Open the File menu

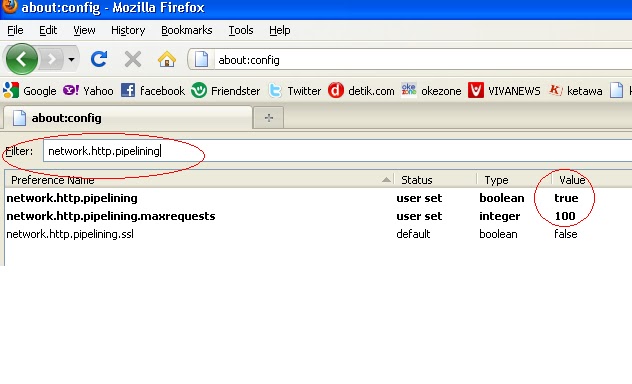[15, 30]
